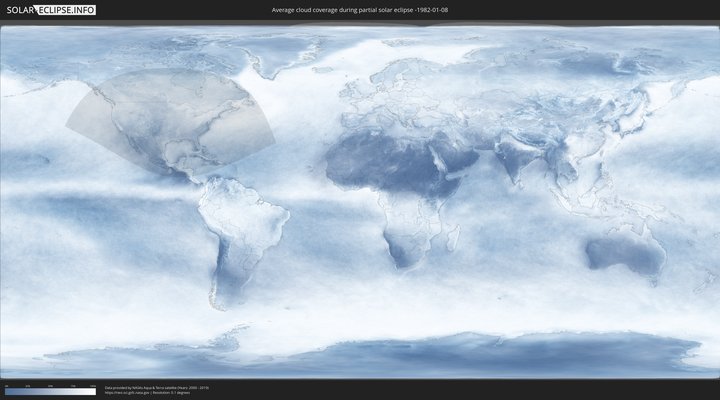The image size is (720, 400).
Task: Click the shaded partial eclipse zone over North America
Action: tap(170, 115)
